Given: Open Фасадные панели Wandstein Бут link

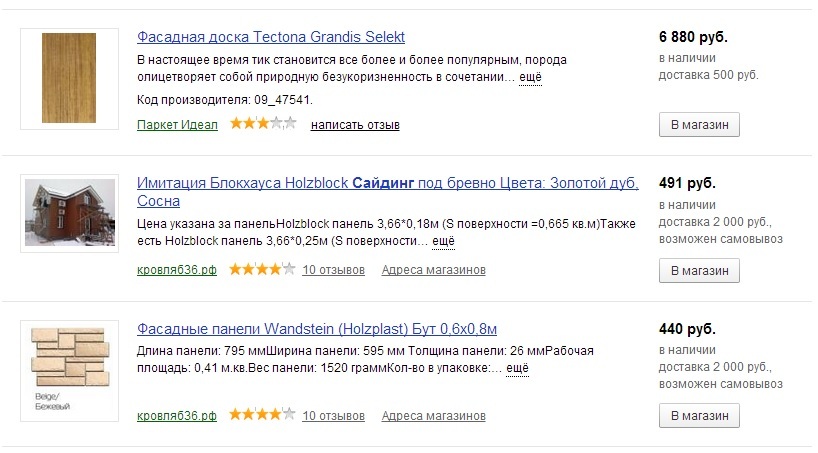Looking at the screenshot, I should coord(317,329).
